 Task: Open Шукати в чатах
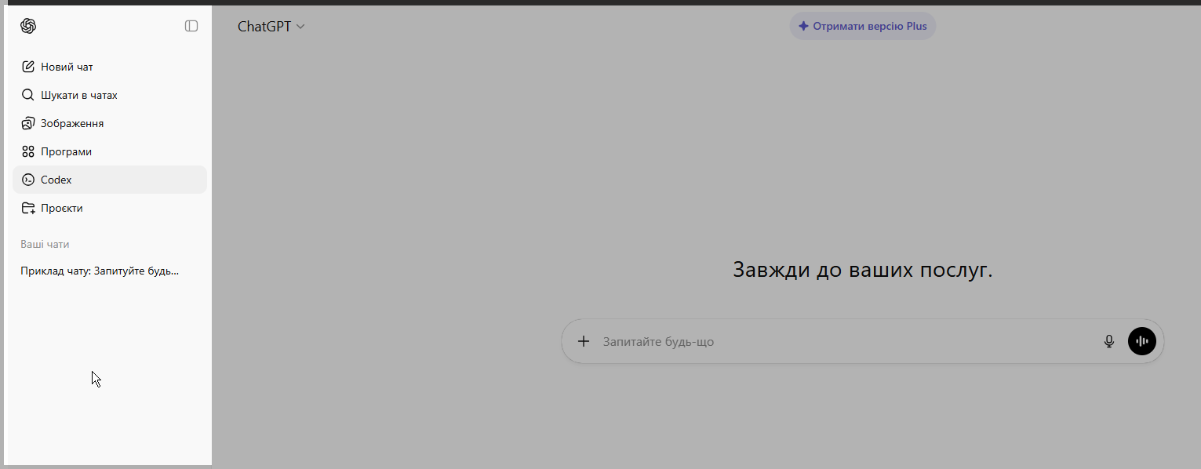(x=110, y=95)
